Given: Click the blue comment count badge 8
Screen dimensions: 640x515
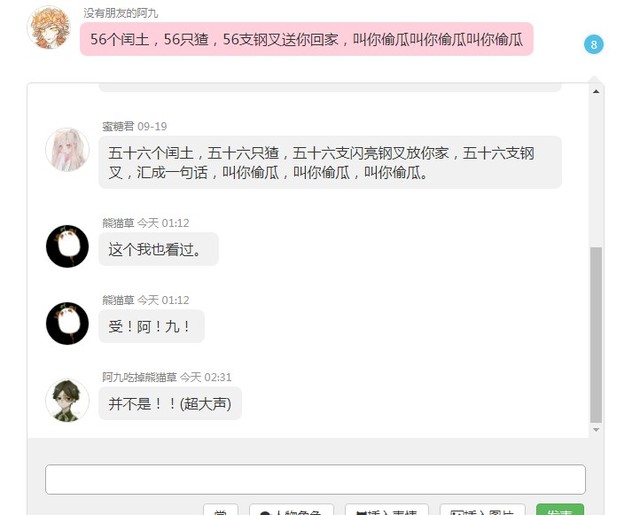Looking at the screenshot, I should click(593, 44).
